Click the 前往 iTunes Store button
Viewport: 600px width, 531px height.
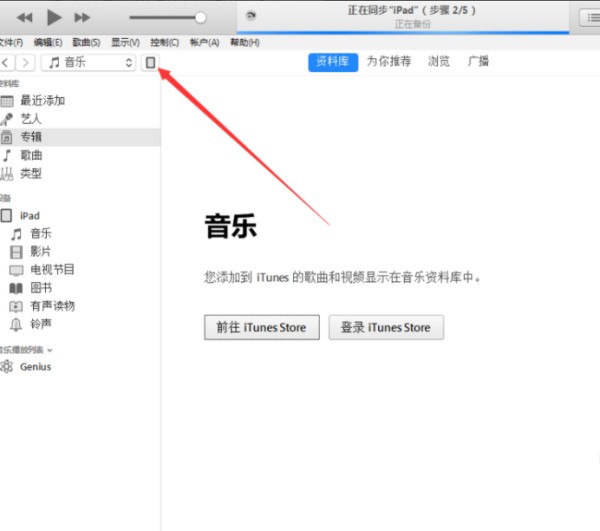coord(262,327)
